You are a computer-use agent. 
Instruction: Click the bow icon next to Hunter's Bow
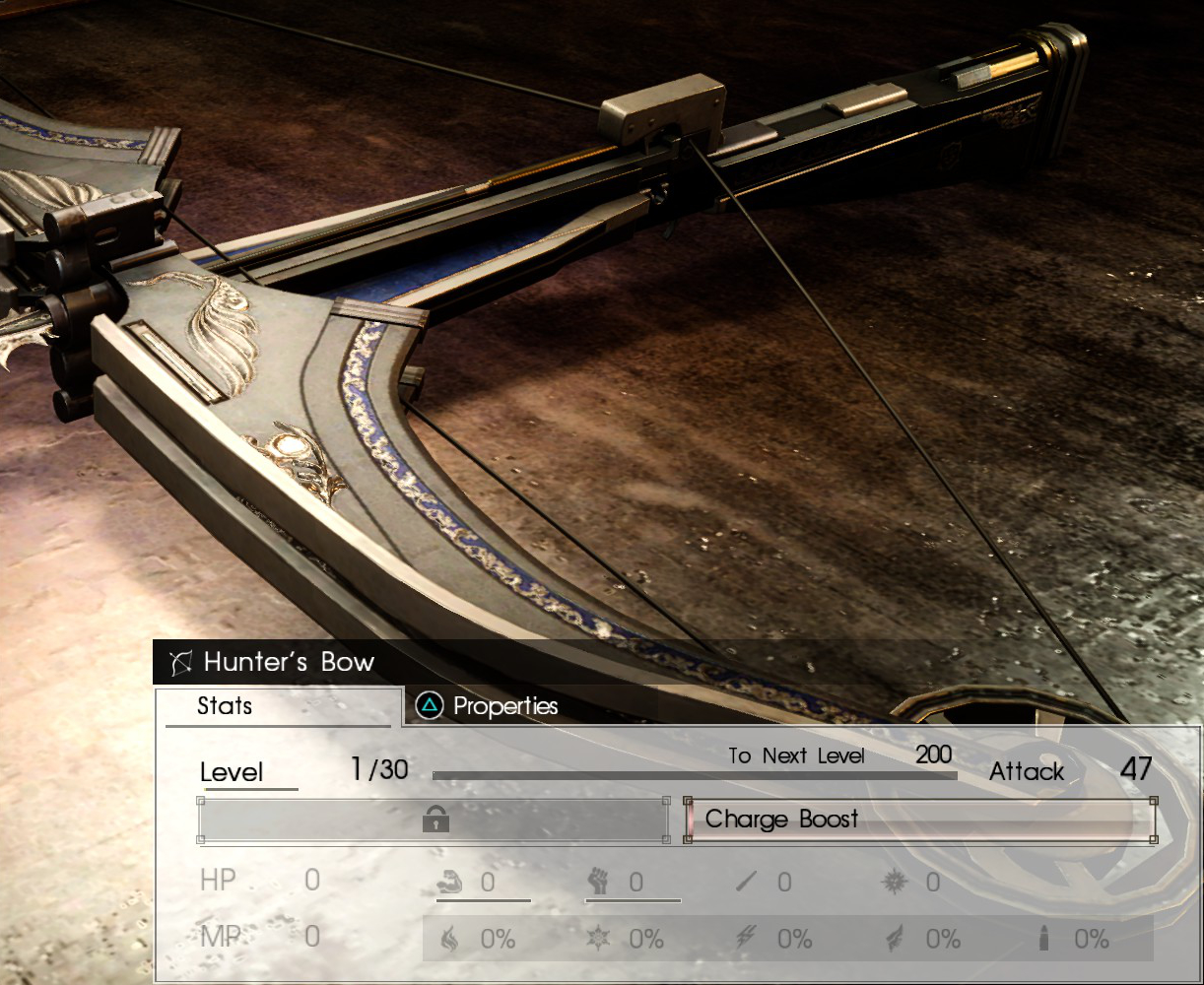[x=180, y=663]
